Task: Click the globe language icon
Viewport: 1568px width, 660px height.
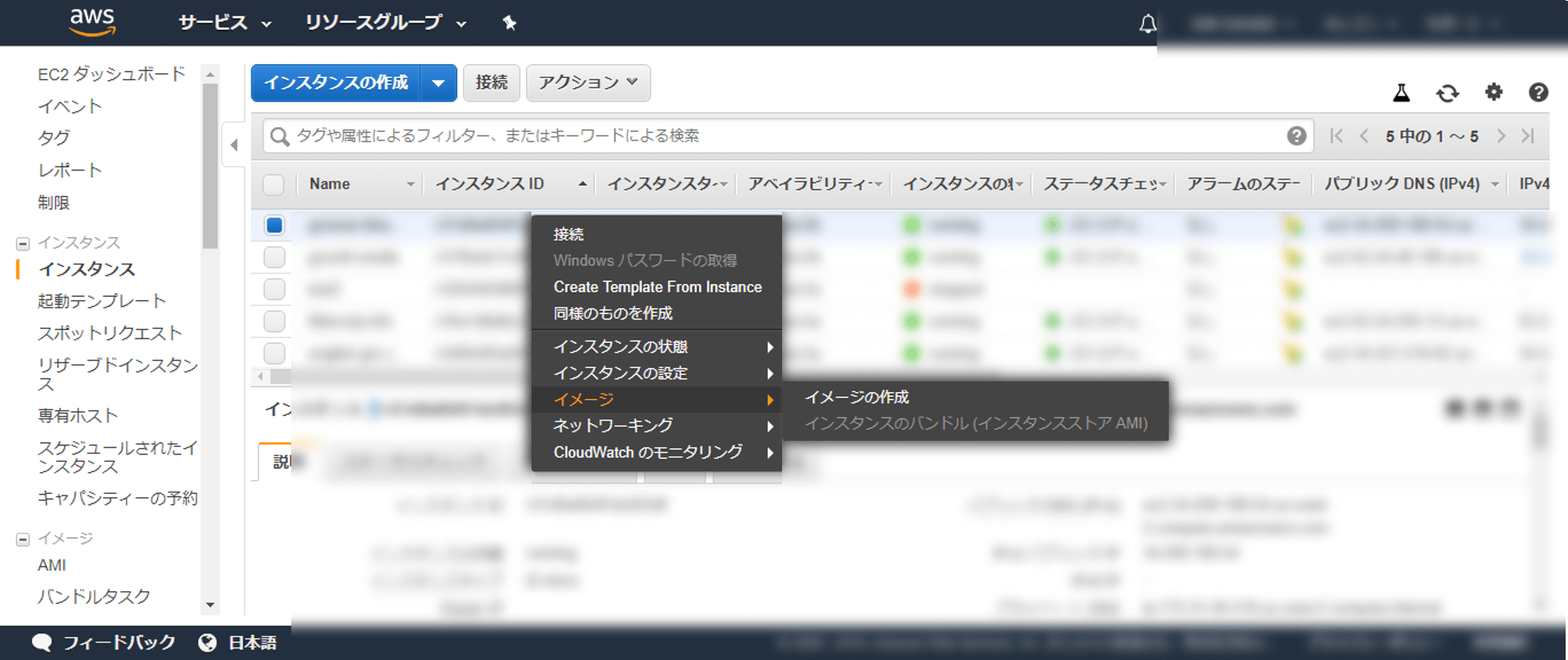Action: pyautogui.click(x=207, y=643)
